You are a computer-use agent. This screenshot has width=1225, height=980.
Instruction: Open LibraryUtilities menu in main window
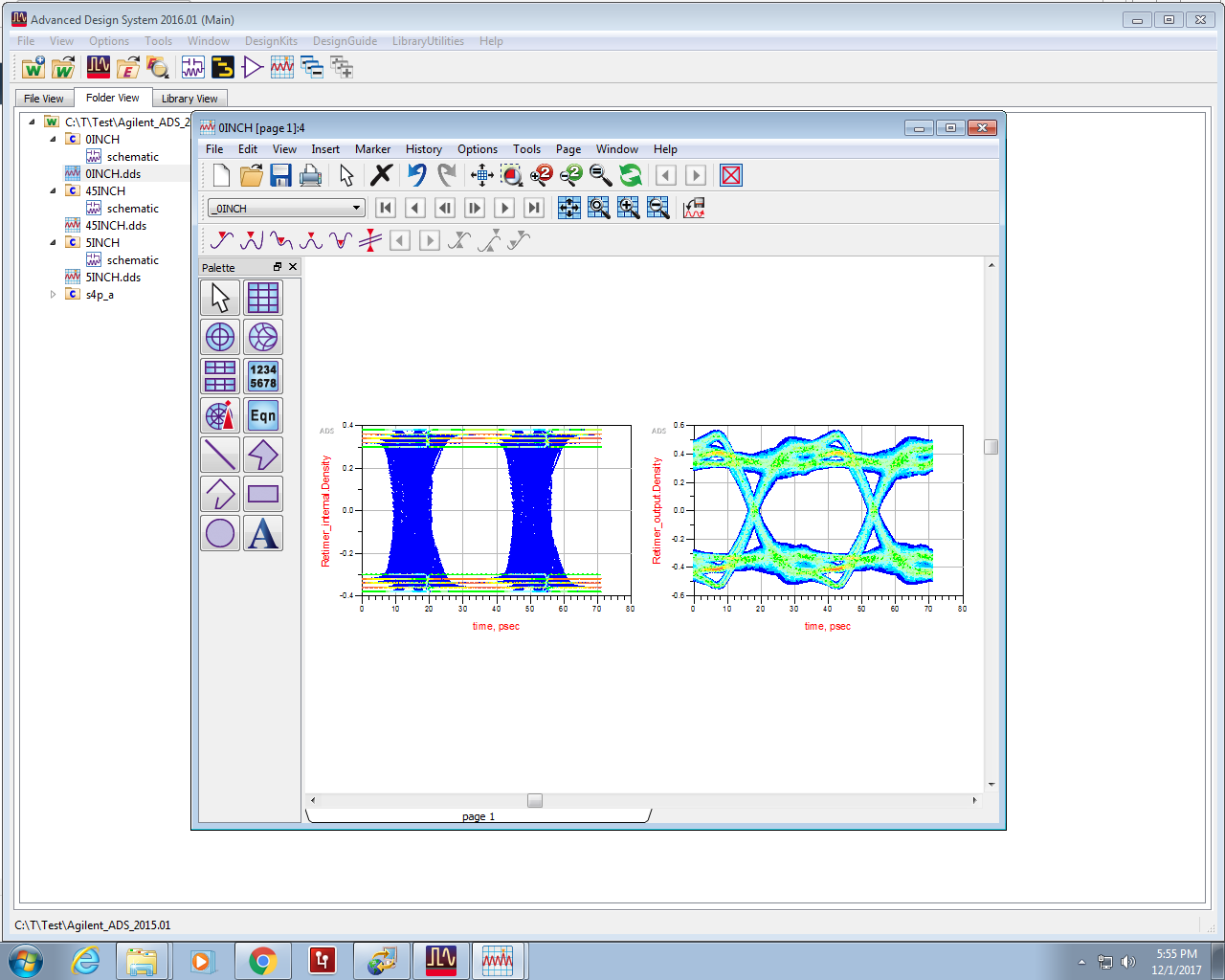coord(428,41)
